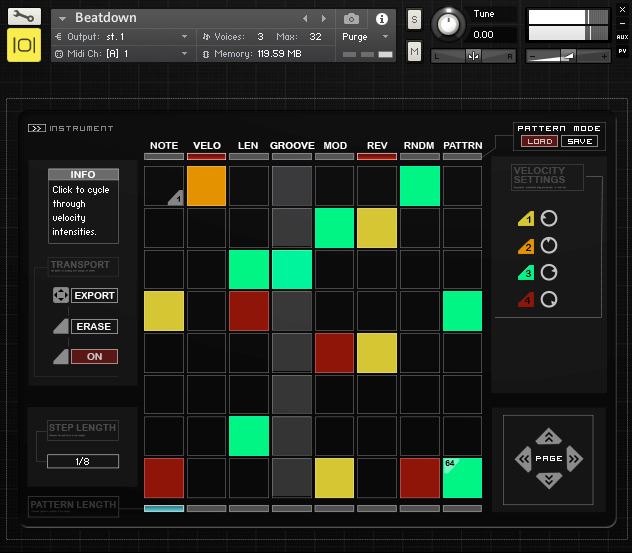This screenshot has height=553, width=632.
Task: Toggle the M mute button
Action: tap(415, 51)
